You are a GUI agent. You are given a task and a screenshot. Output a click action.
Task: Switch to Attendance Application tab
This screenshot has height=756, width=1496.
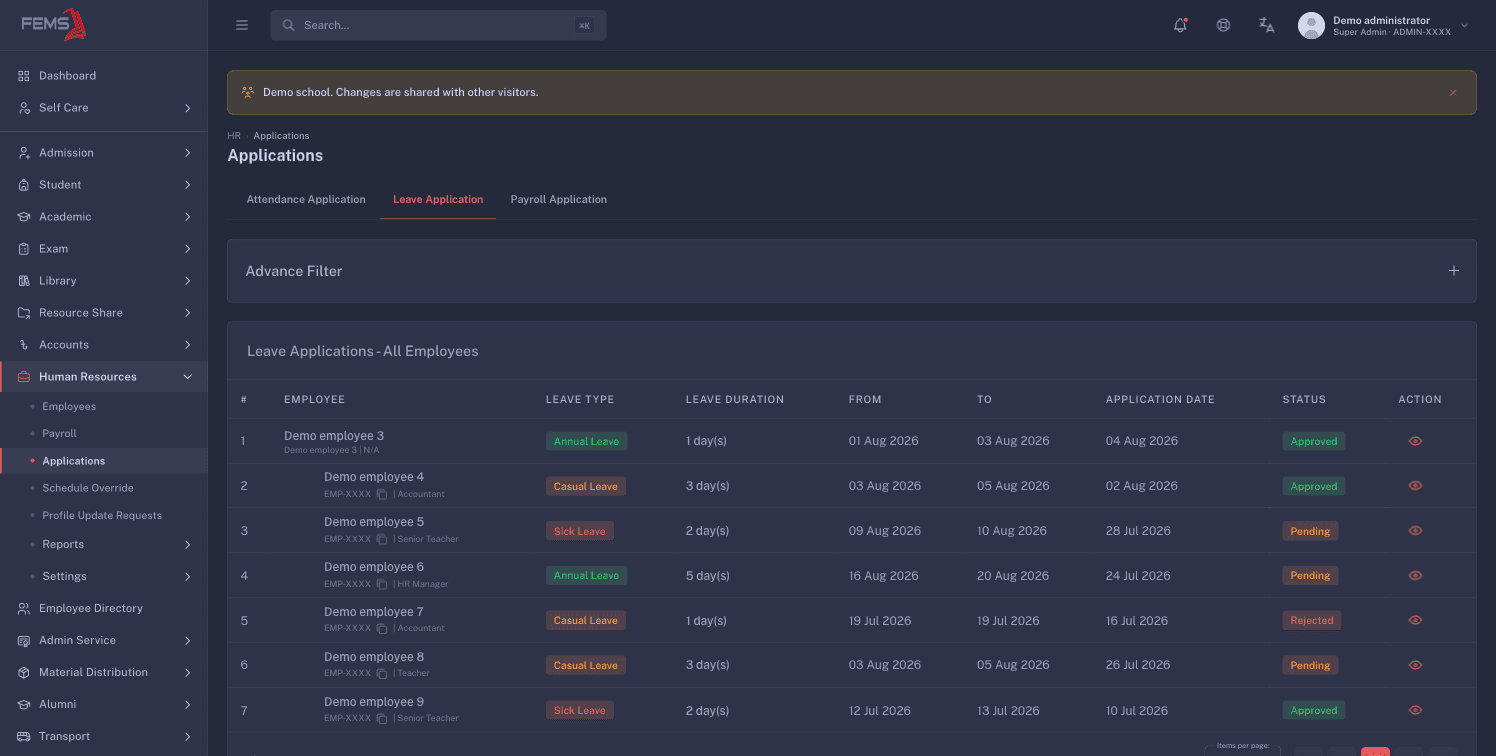306,200
